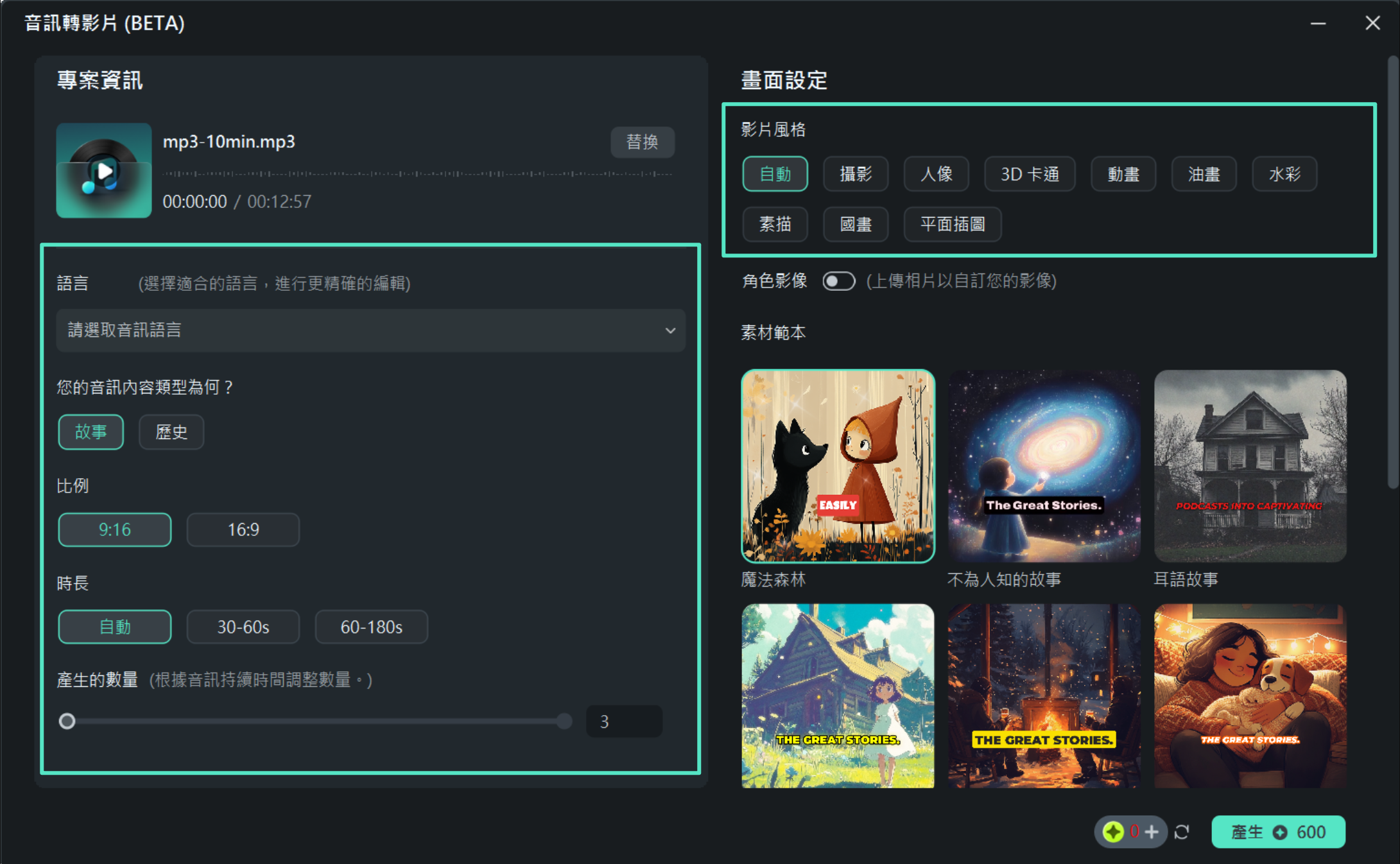
Task: Click the 產生 600 generate button
Action: click(1277, 833)
